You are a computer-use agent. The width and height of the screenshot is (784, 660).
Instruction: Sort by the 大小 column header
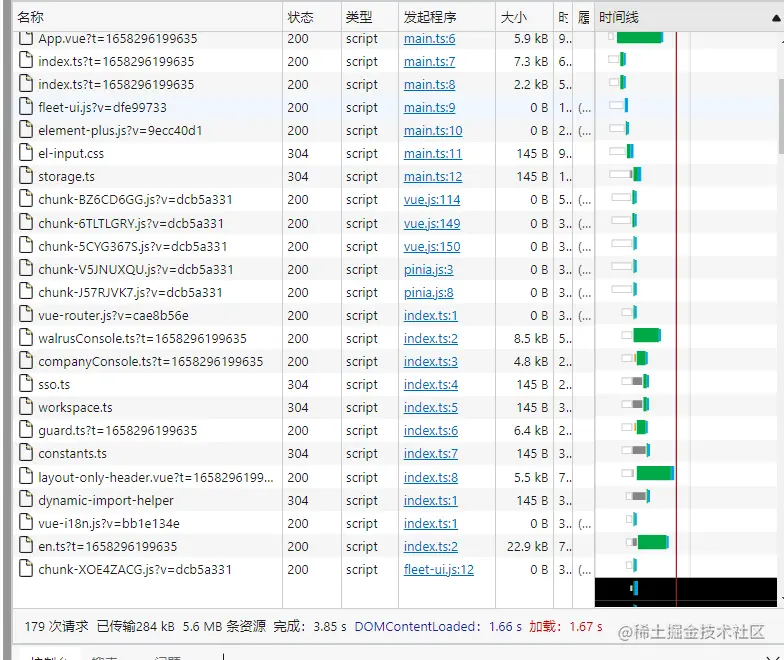524,17
